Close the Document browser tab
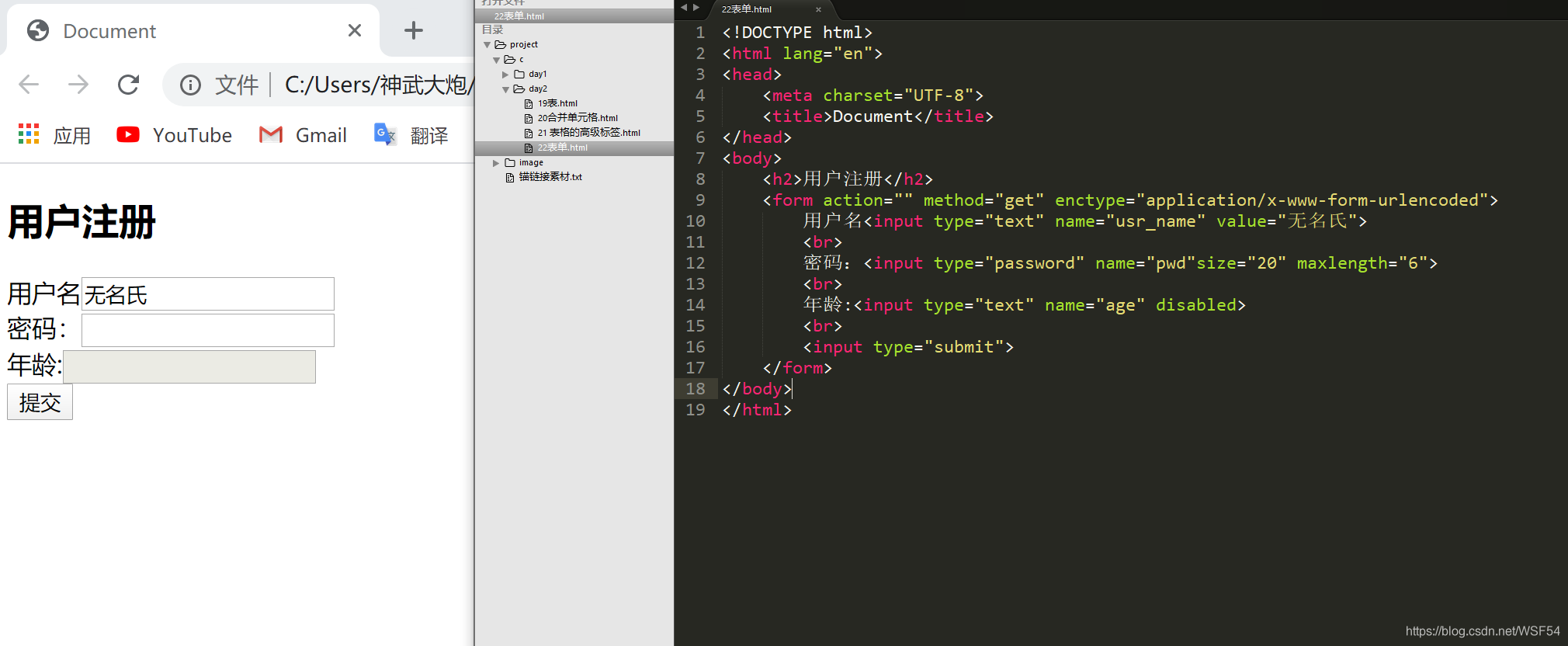Image resolution: width=1568 pixels, height=646 pixels. 355,30
